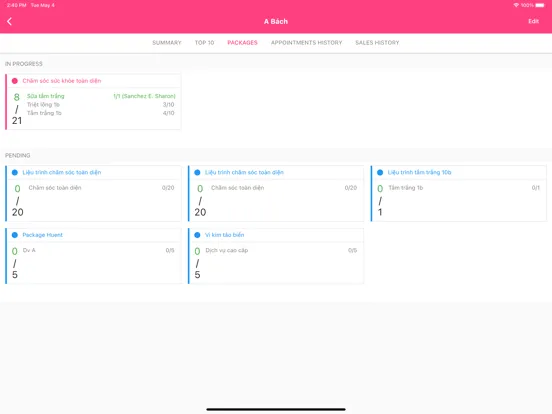
Task: Tap the back arrow icon
Action: pos(10,21)
